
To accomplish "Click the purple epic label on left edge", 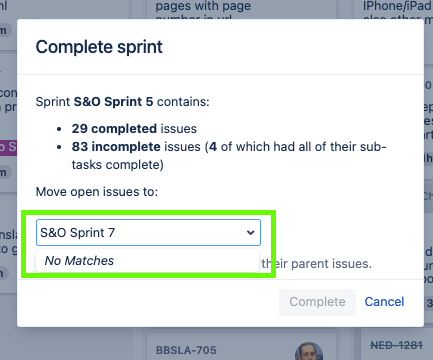I will pyautogui.click(x=8, y=147).
